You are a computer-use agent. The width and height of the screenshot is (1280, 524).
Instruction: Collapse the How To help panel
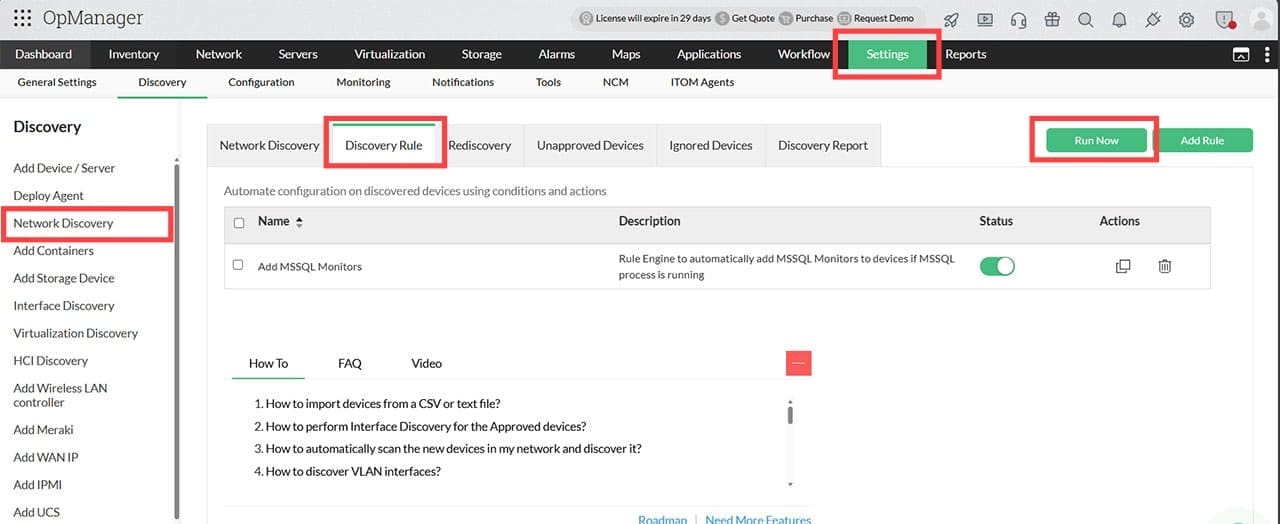[799, 364]
